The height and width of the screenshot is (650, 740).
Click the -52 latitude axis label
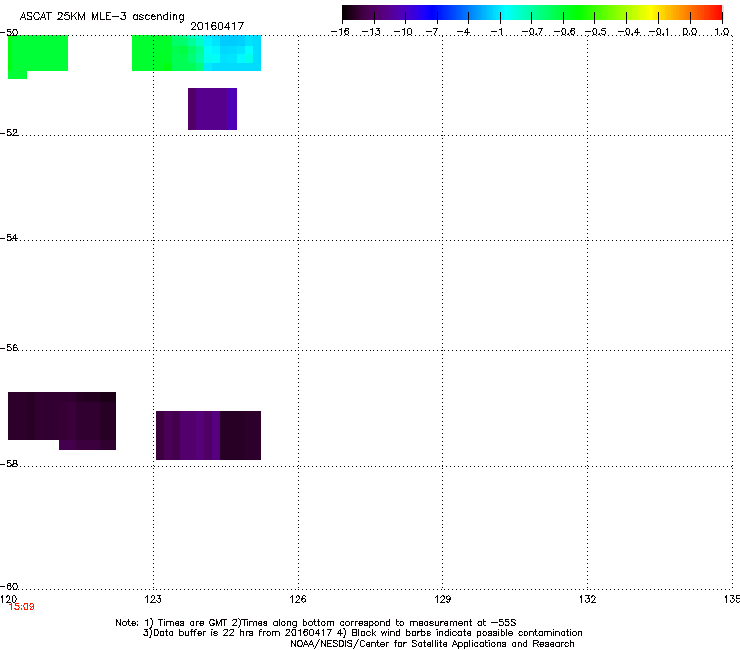pyautogui.click(x=9, y=133)
